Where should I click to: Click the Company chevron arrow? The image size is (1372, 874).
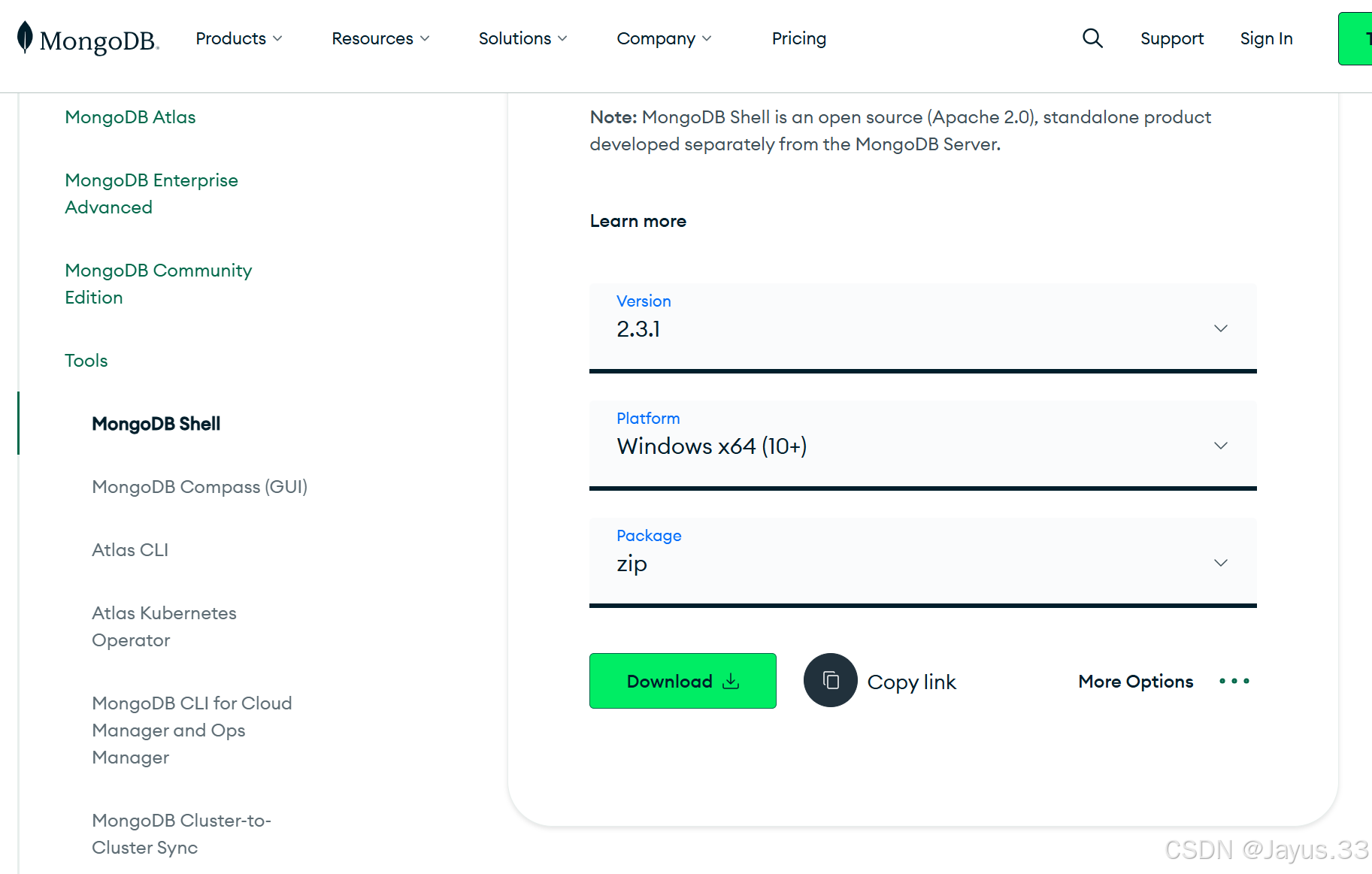coord(707,38)
